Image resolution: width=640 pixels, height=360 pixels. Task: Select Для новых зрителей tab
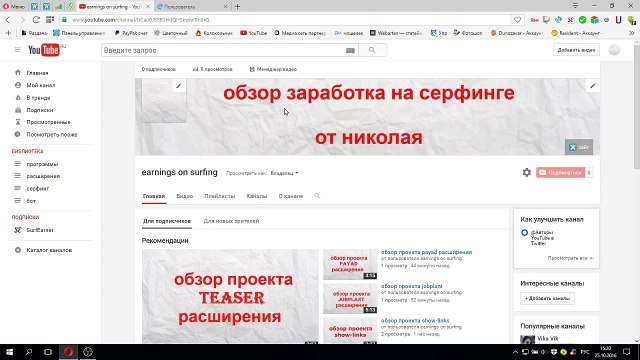[x=231, y=221]
